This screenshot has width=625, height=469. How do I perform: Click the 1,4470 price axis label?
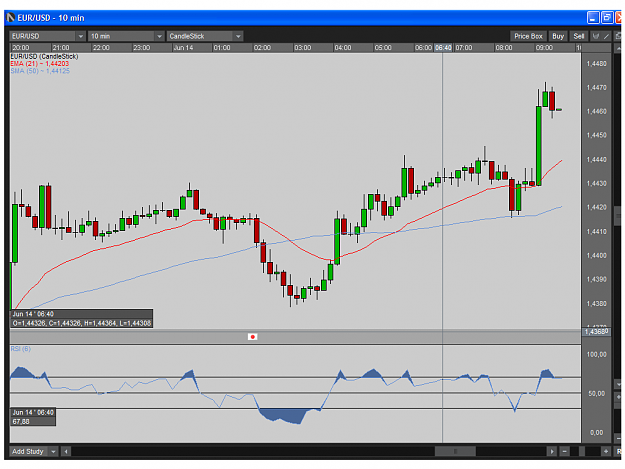click(x=596, y=88)
